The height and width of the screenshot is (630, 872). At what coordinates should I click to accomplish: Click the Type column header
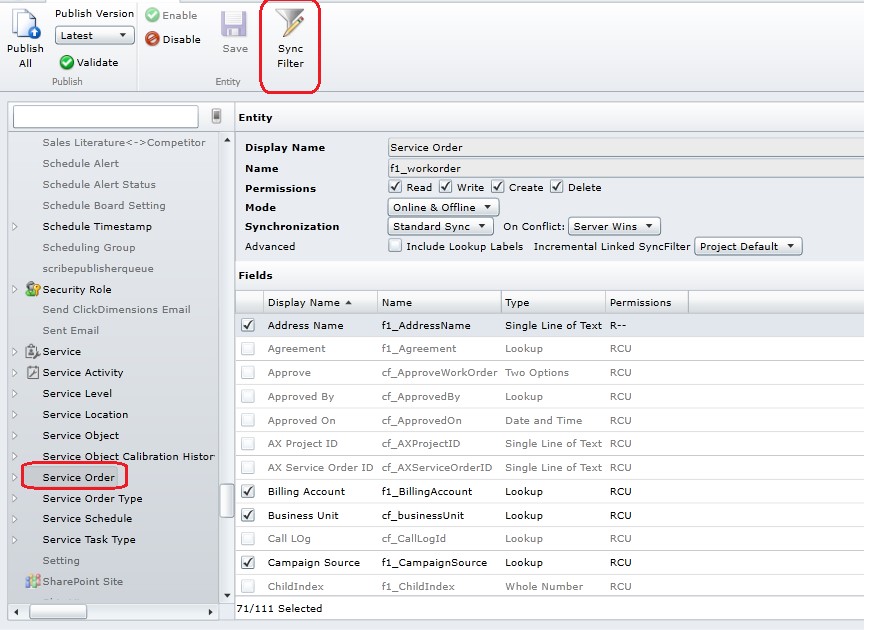click(553, 302)
